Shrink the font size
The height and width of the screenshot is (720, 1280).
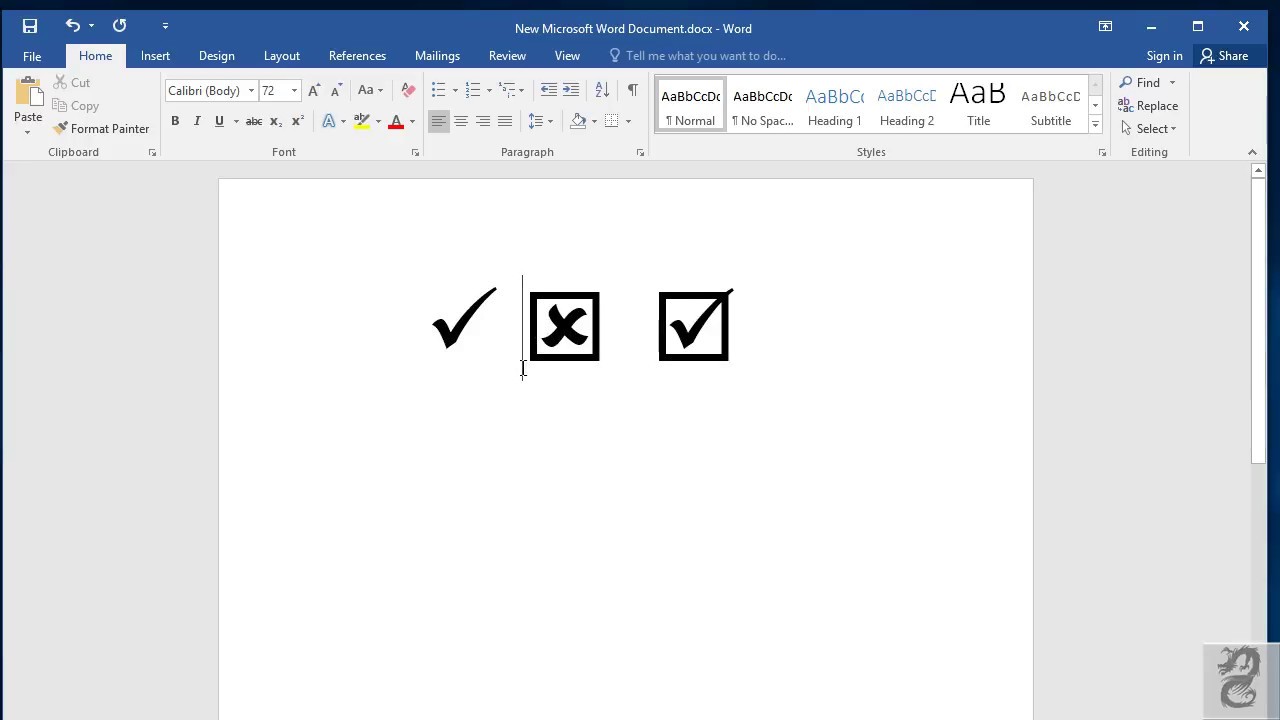coord(336,90)
